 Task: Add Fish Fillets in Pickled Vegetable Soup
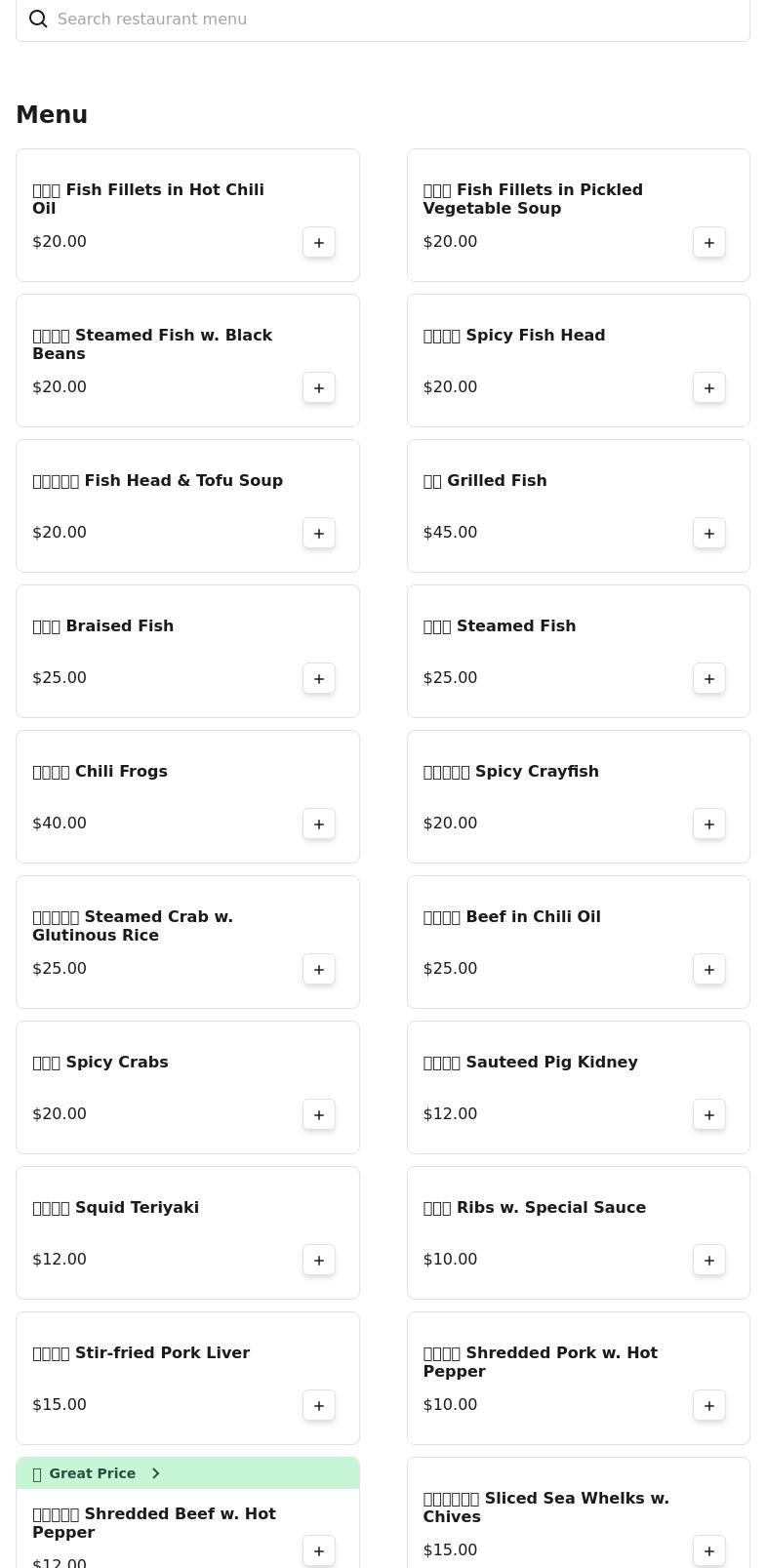(x=709, y=243)
